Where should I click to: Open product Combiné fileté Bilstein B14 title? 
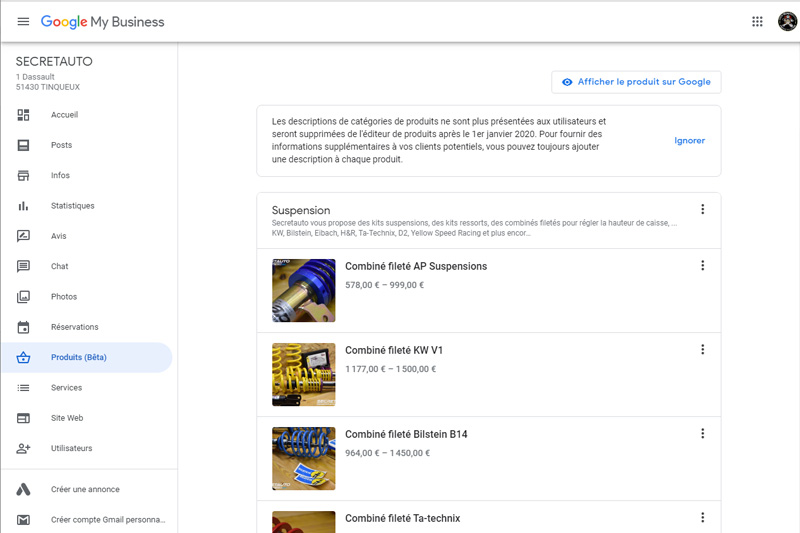tap(406, 434)
